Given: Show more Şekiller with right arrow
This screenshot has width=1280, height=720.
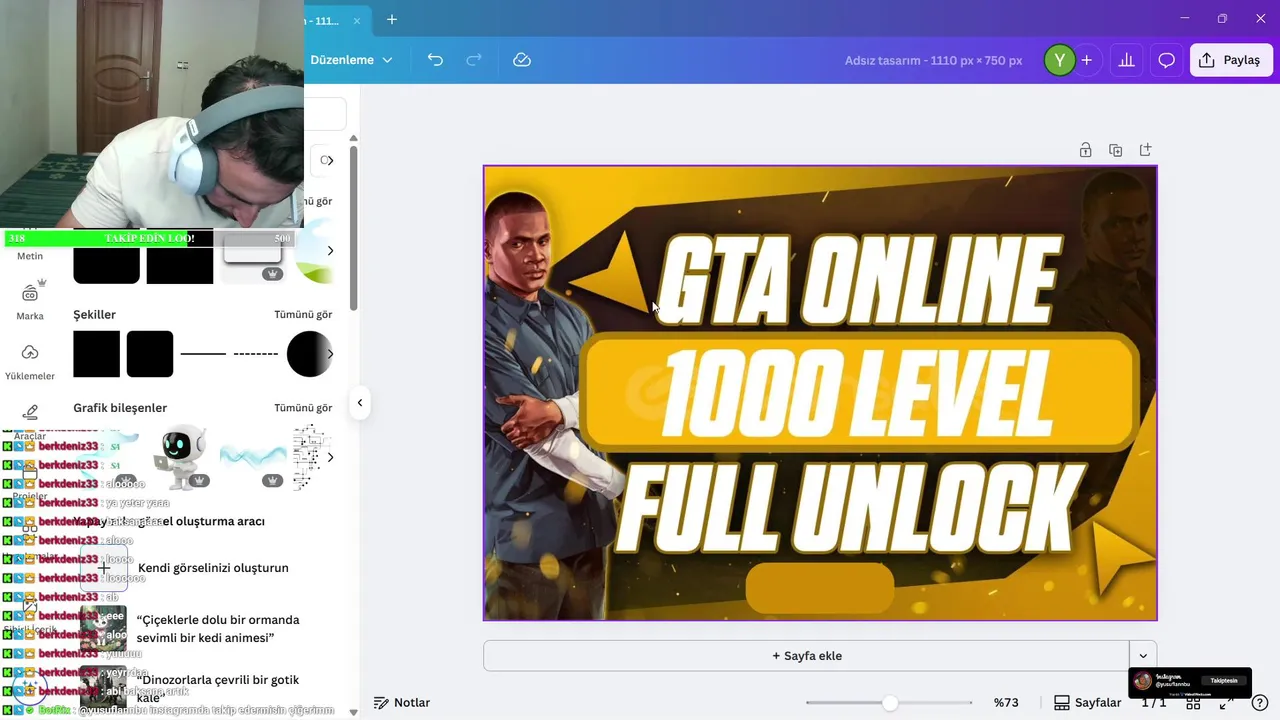Looking at the screenshot, I should [330, 354].
